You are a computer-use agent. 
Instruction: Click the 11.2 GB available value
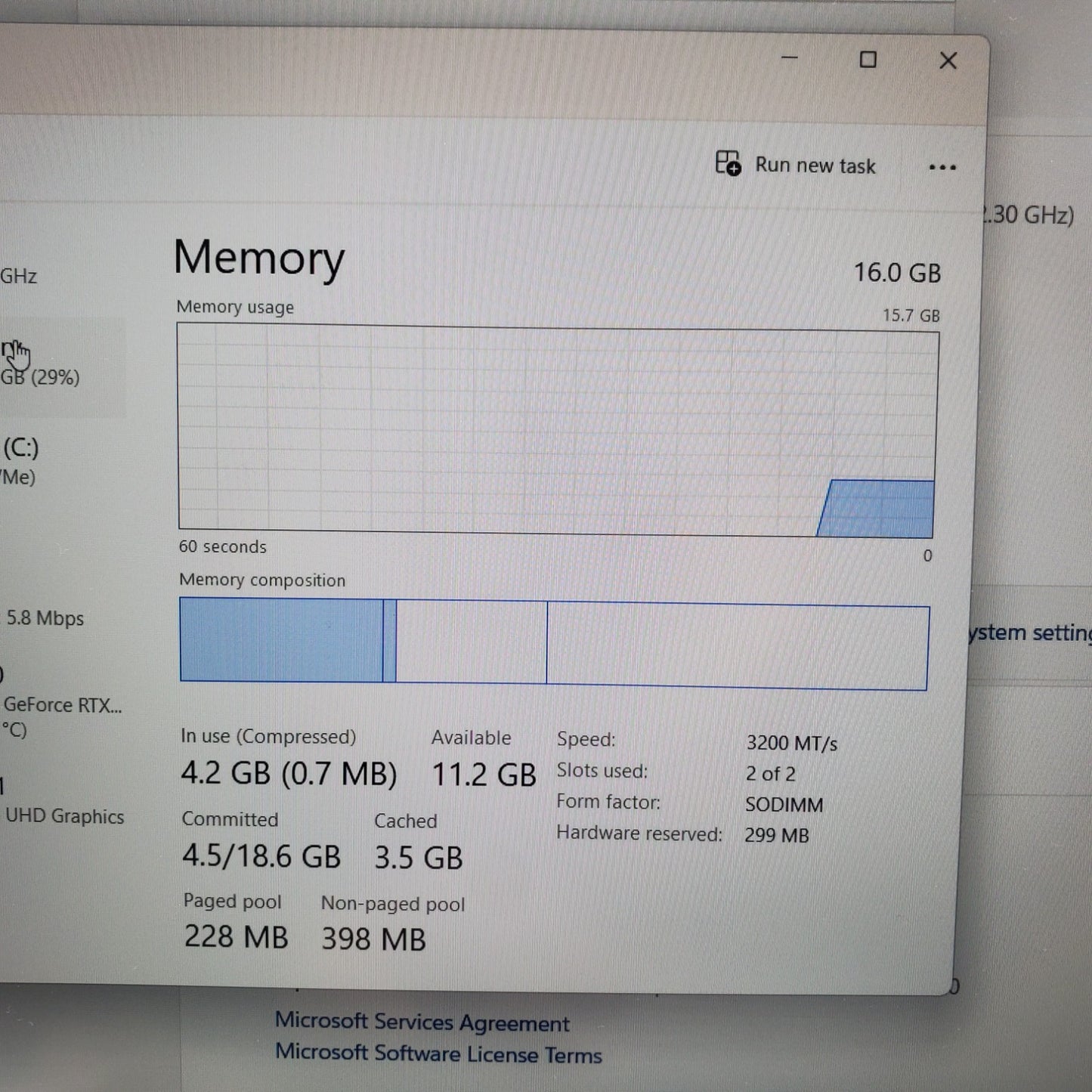click(x=484, y=775)
